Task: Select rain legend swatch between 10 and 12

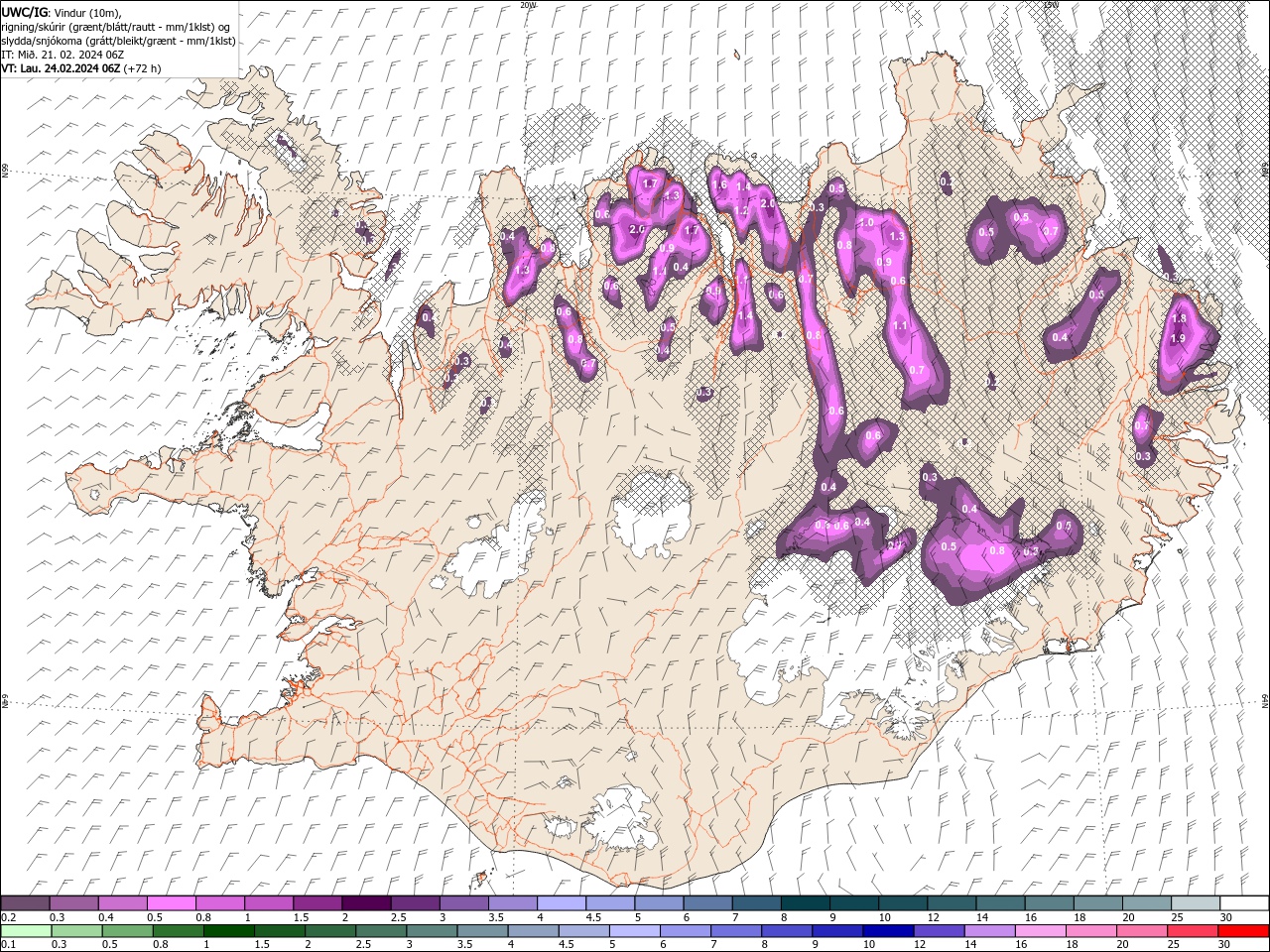Action: pos(887,931)
